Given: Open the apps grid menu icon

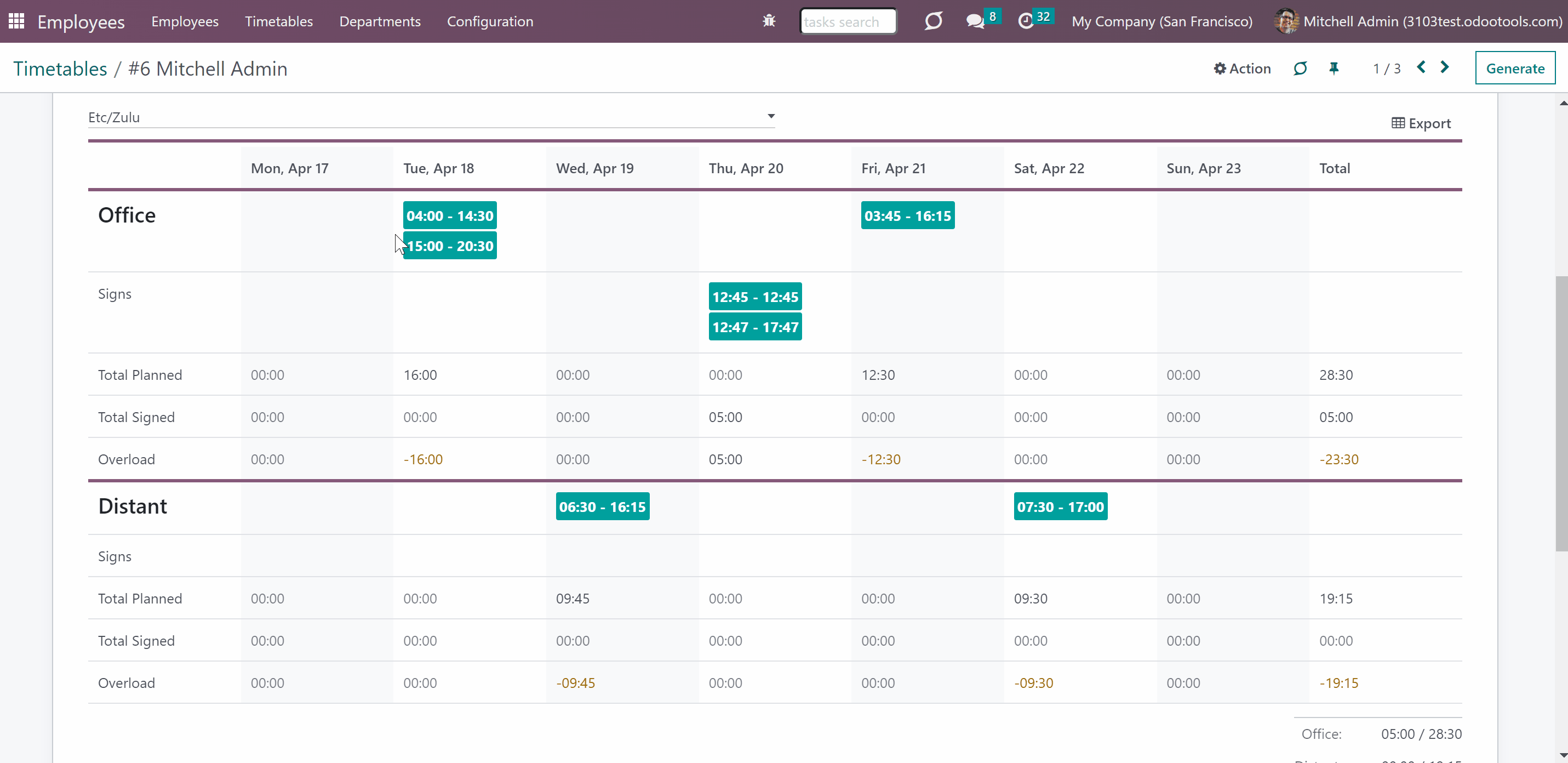Looking at the screenshot, I should [16, 21].
